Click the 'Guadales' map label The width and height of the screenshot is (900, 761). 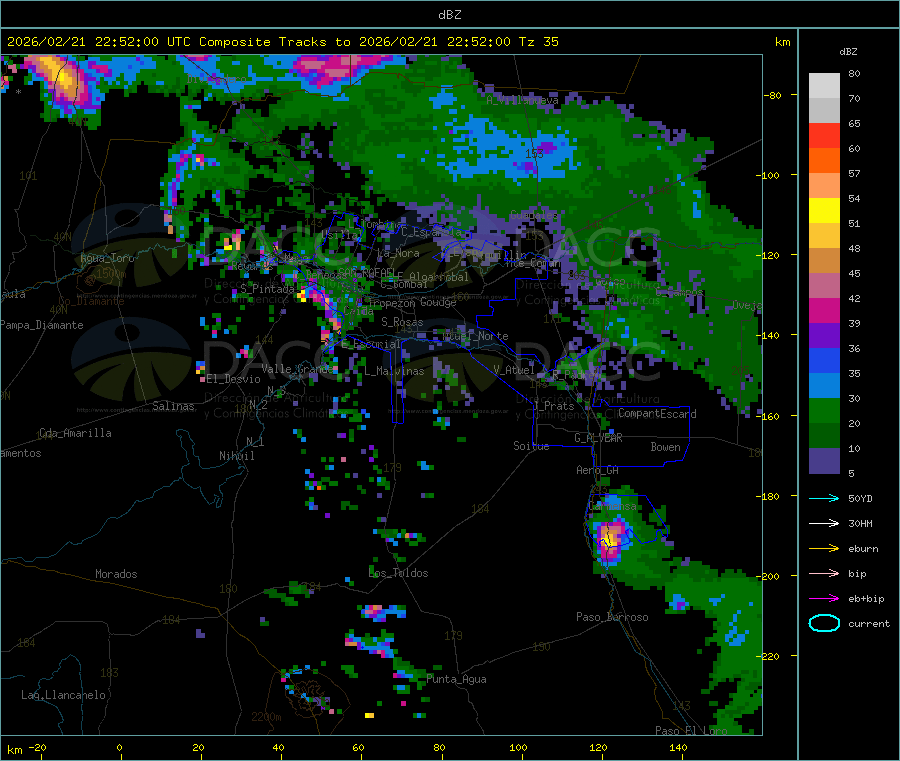(x=534, y=215)
